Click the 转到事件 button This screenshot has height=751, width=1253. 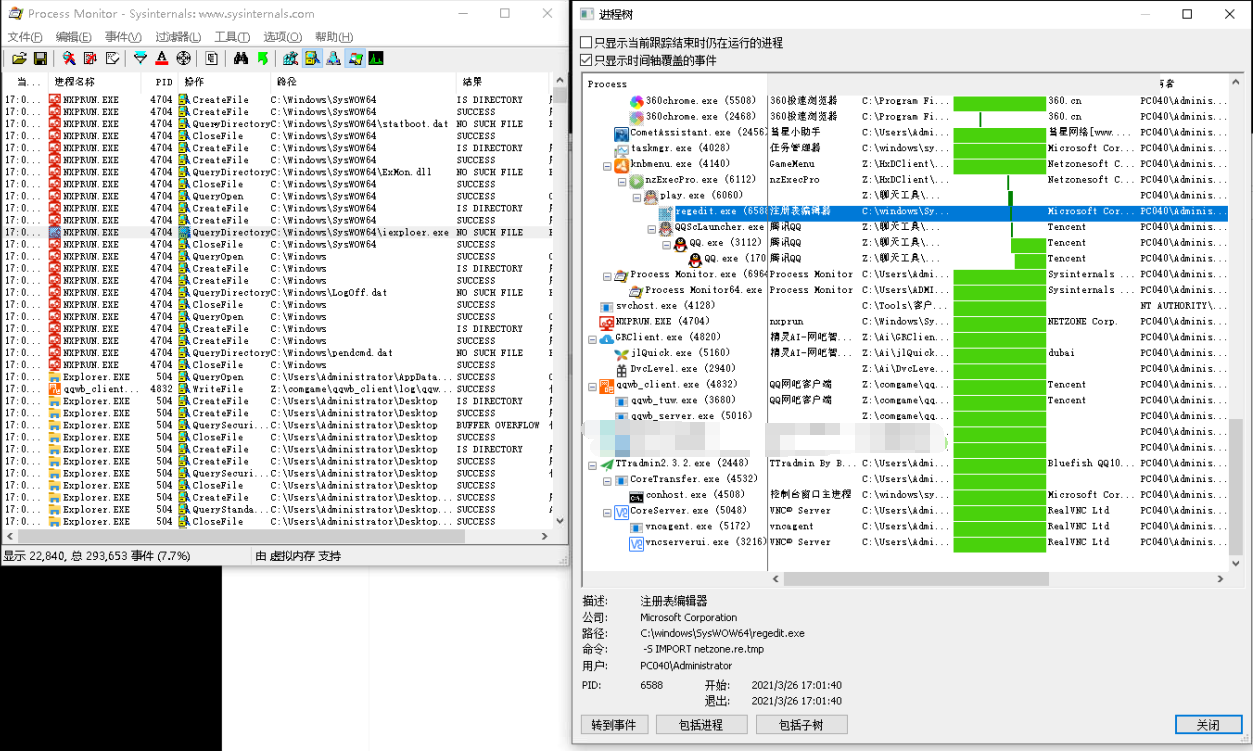click(x=615, y=725)
